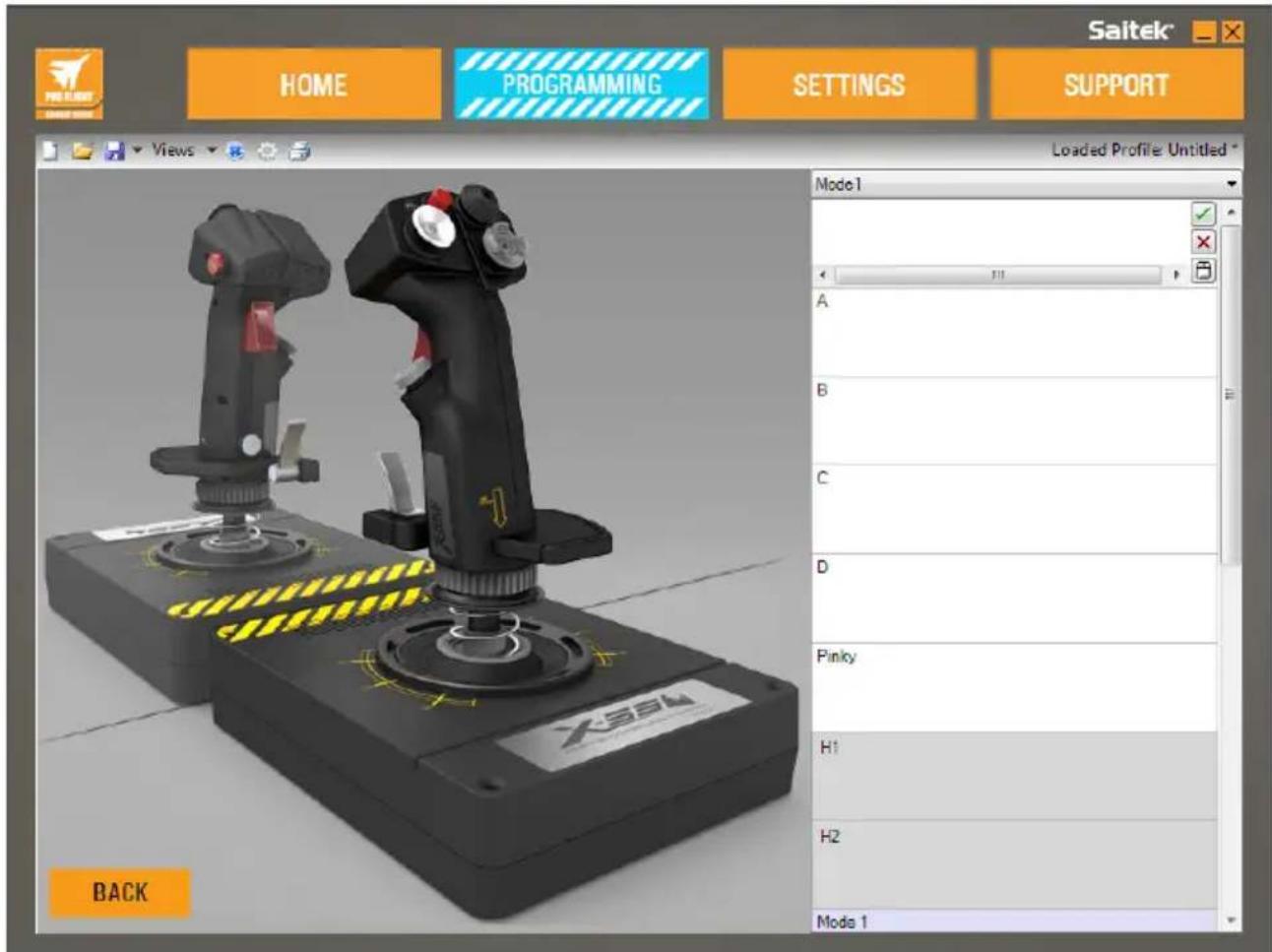Save profile with the floppy disk icon
Screen dimensions: 1272x952
click(114, 151)
